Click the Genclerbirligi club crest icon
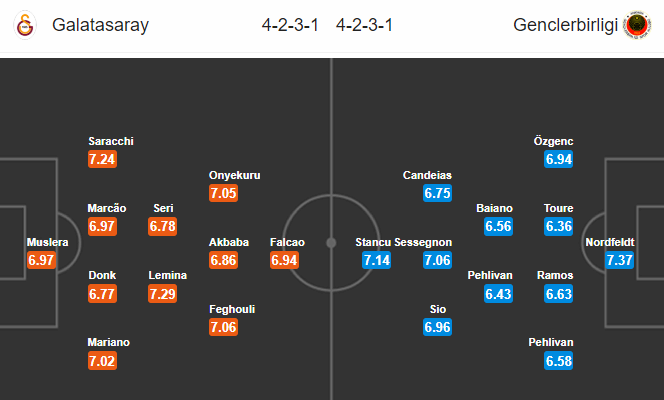 [x=637, y=25]
